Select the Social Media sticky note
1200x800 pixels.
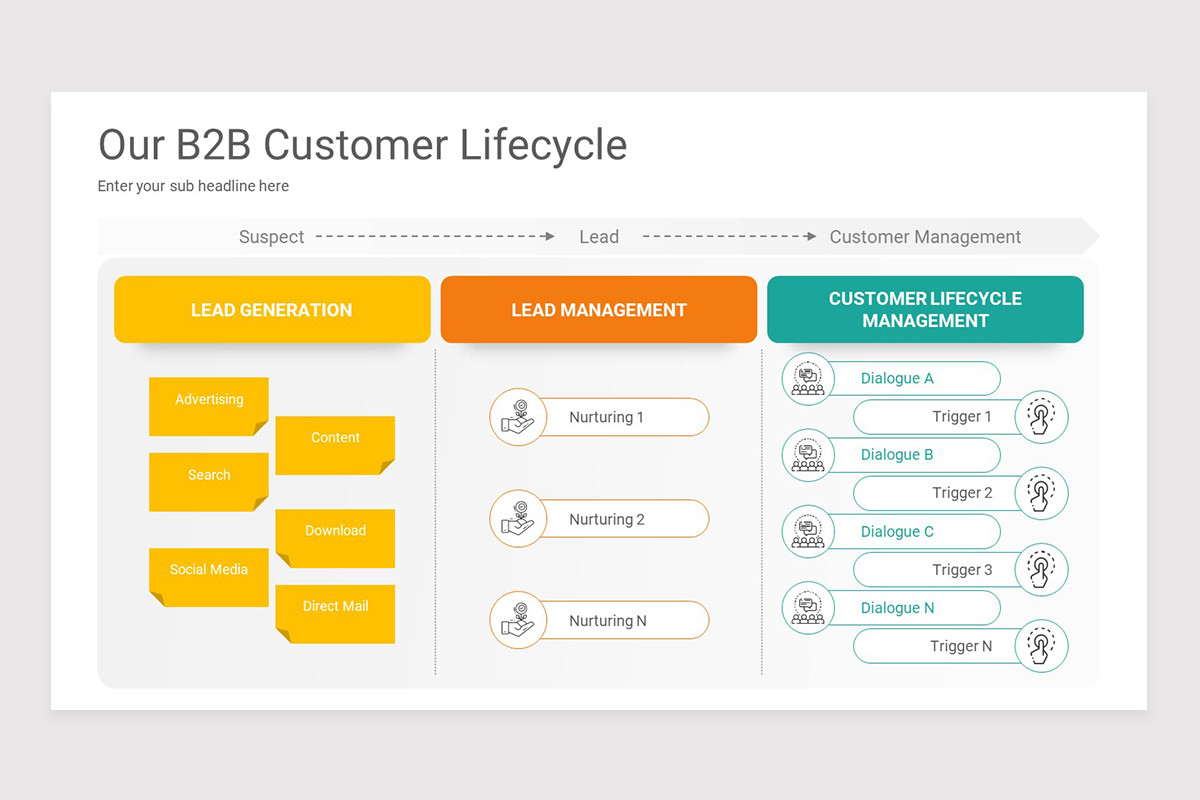pyautogui.click(x=209, y=577)
